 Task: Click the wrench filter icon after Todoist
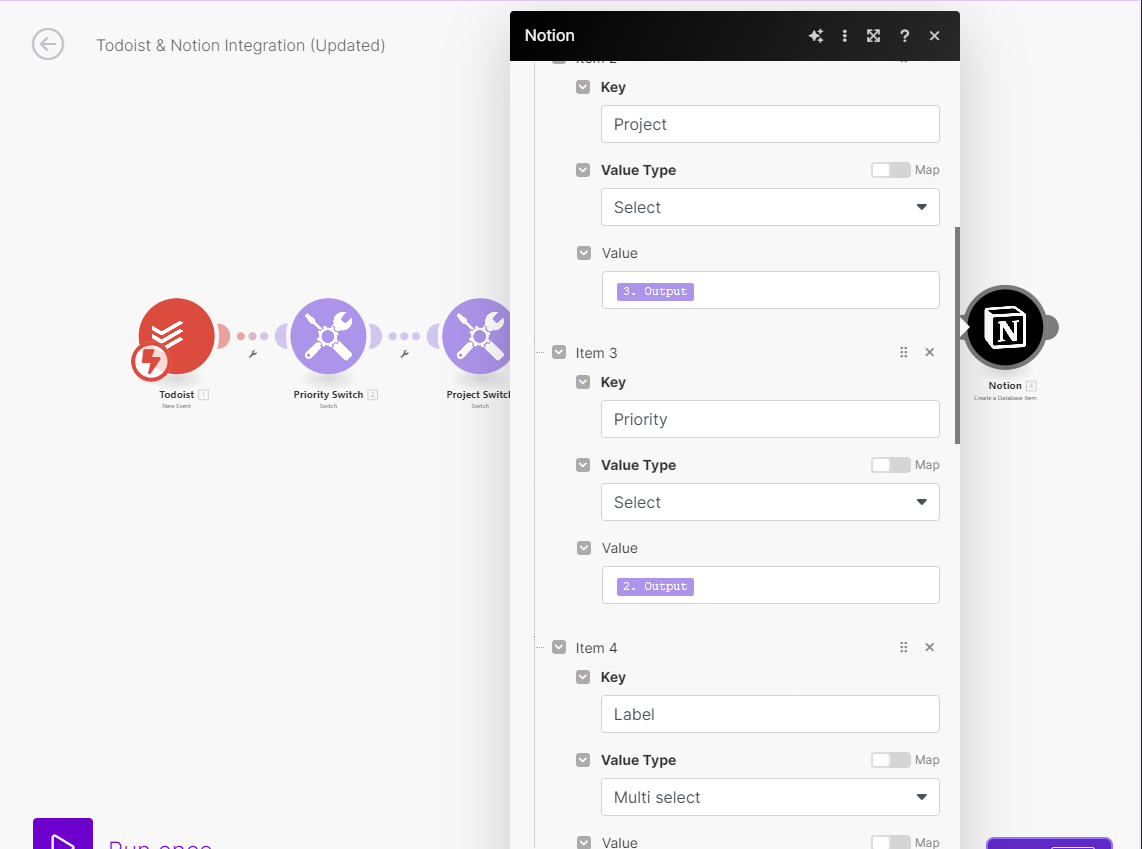click(x=253, y=354)
